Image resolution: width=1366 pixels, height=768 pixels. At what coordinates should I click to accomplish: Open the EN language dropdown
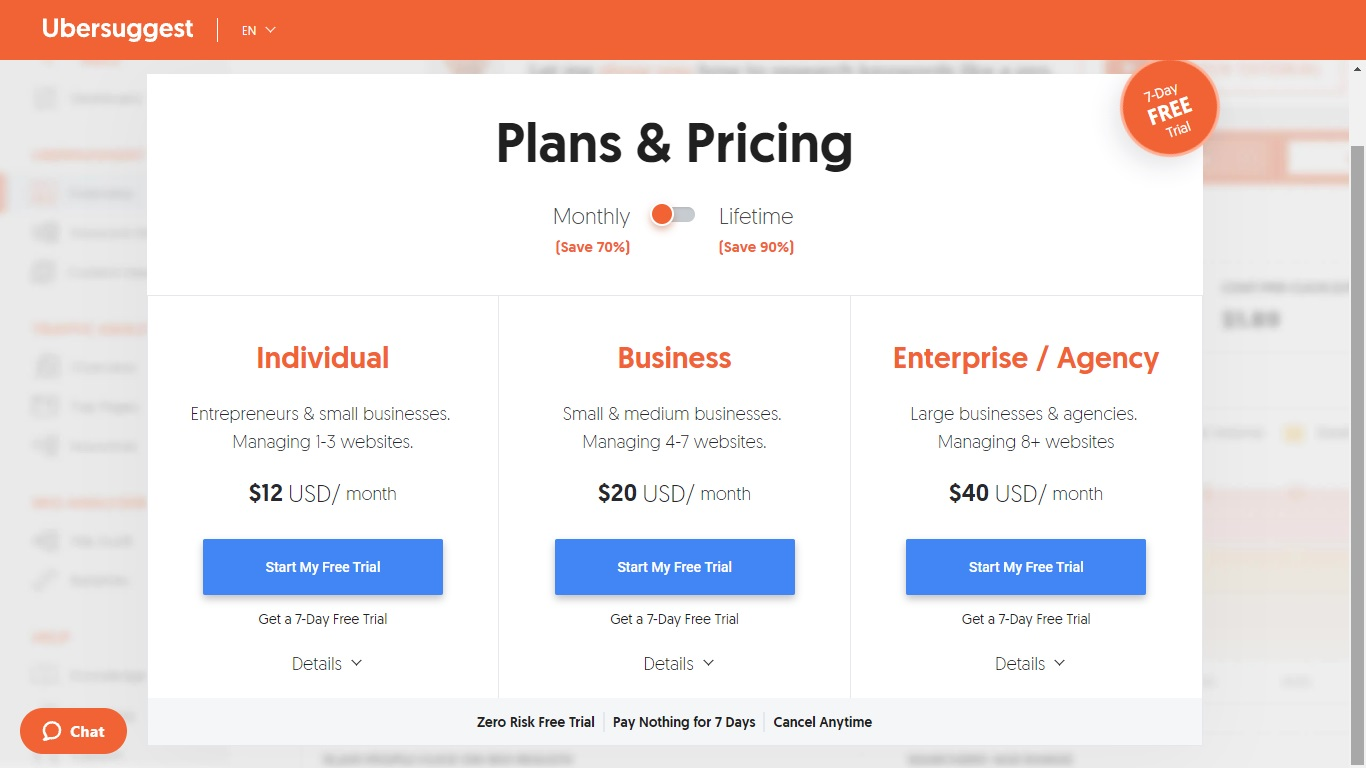[258, 30]
